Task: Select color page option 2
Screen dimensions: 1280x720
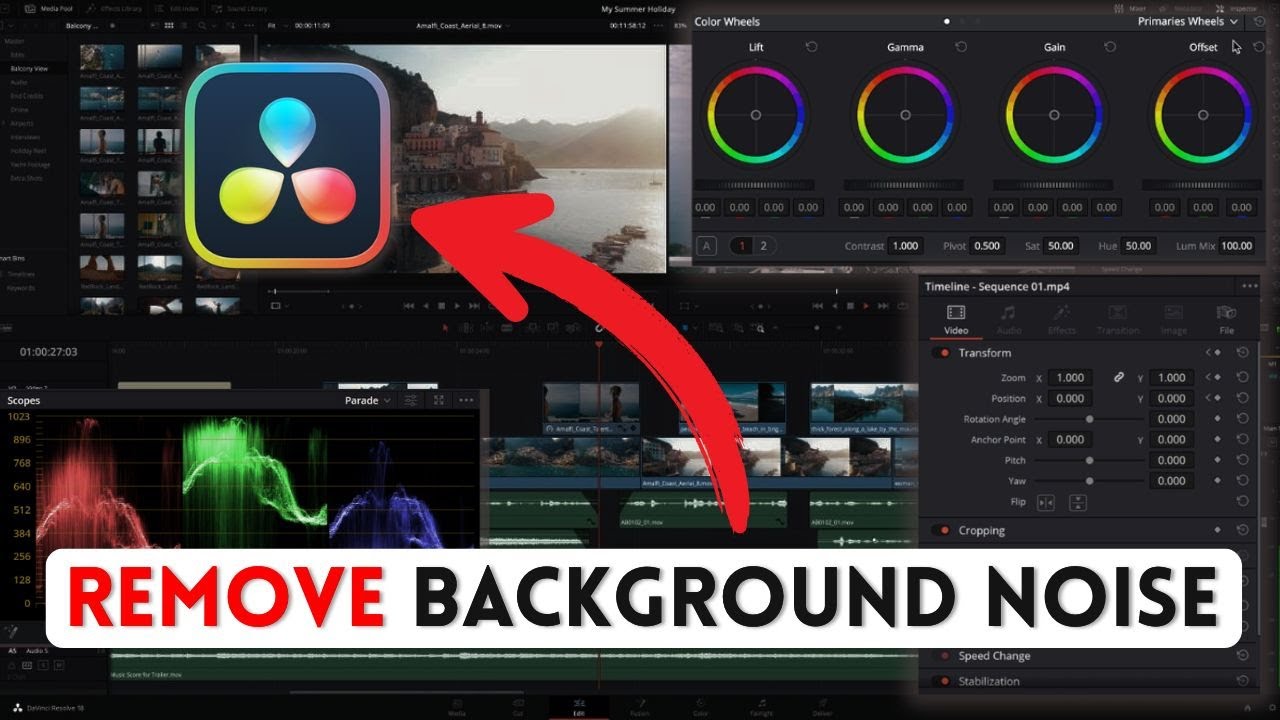Action: [764, 246]
